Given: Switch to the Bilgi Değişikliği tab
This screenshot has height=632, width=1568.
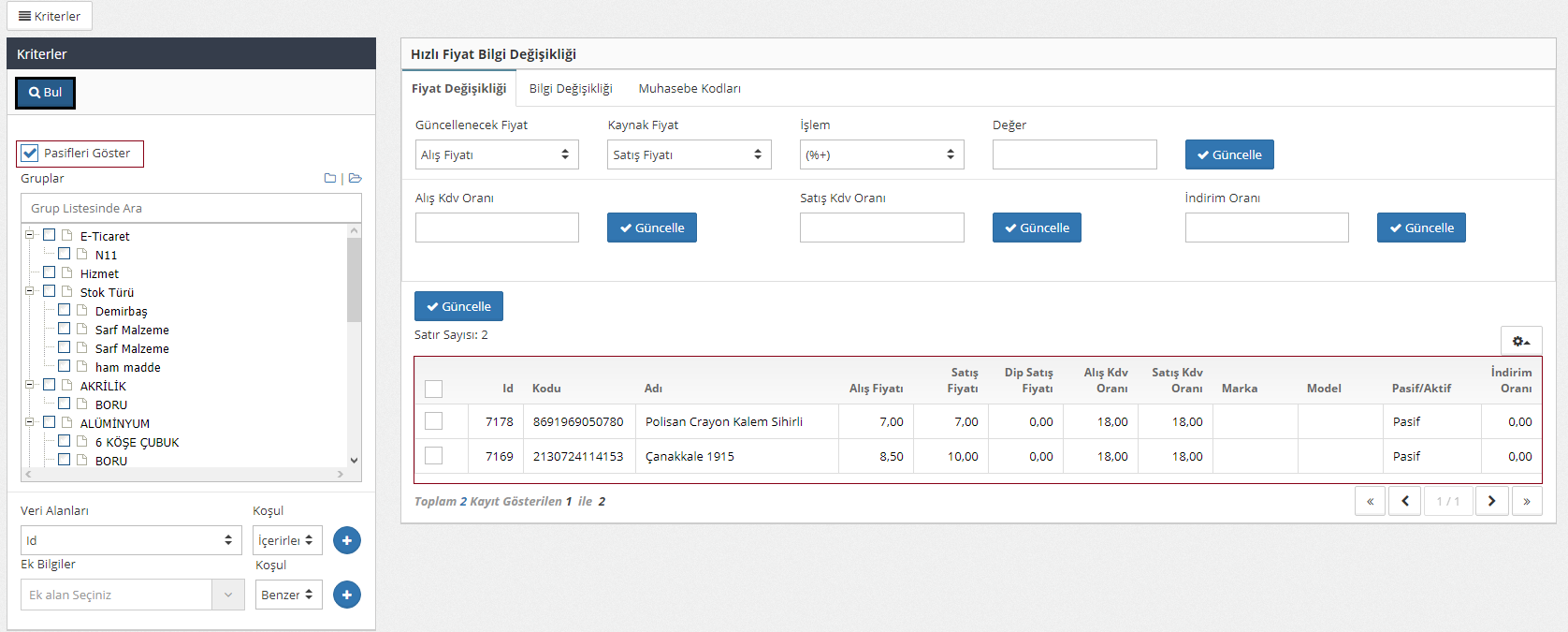Looking at the screenshot, I should tap(570, 88).
